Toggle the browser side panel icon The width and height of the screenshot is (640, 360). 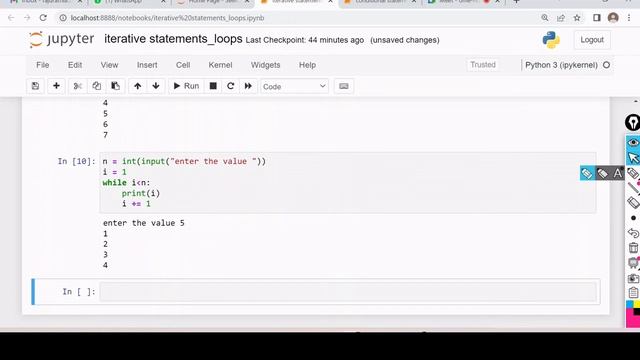point(597,18)
